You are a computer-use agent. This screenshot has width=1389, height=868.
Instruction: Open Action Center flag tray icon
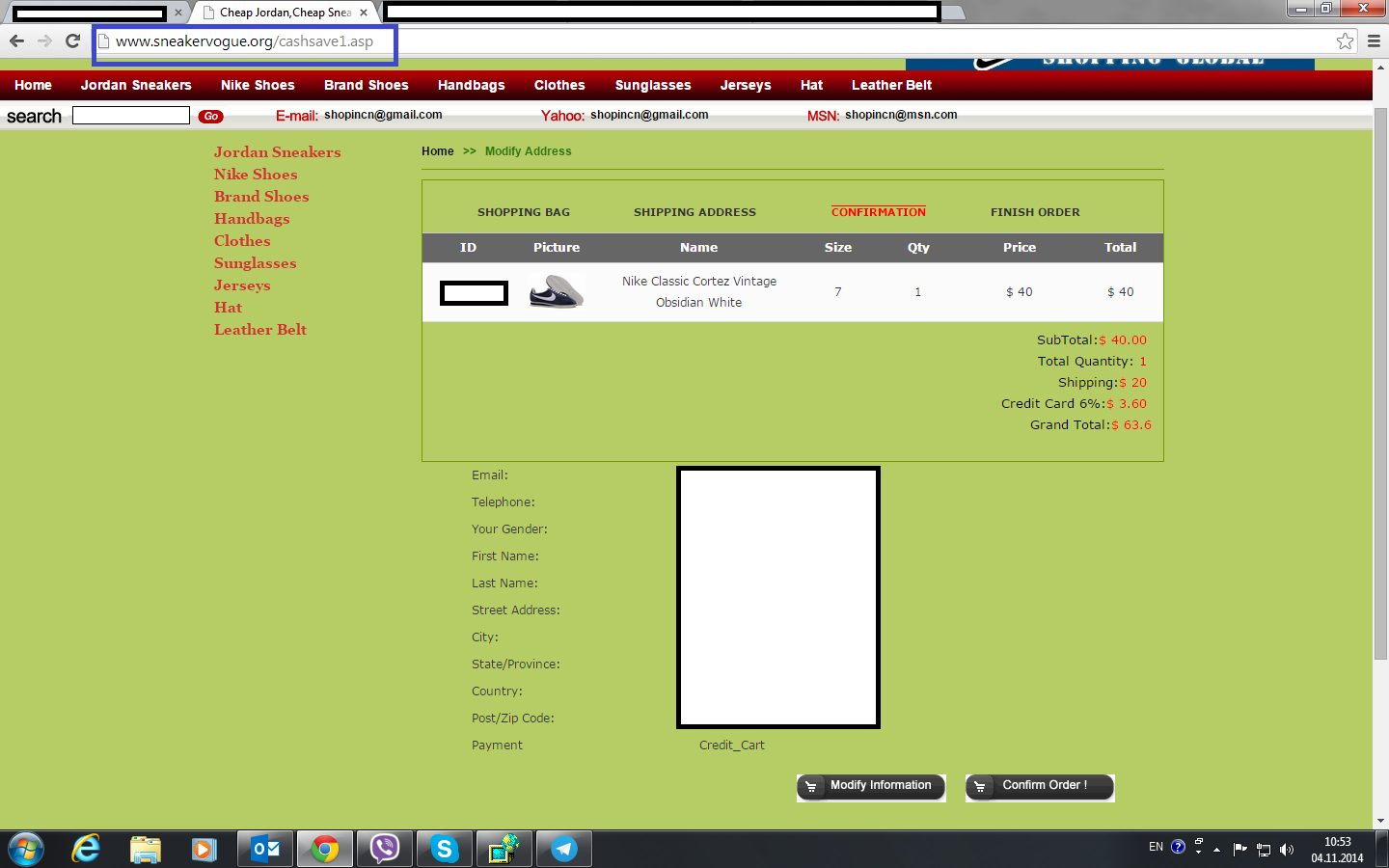pyautogui.click(x=1239, y=850)
